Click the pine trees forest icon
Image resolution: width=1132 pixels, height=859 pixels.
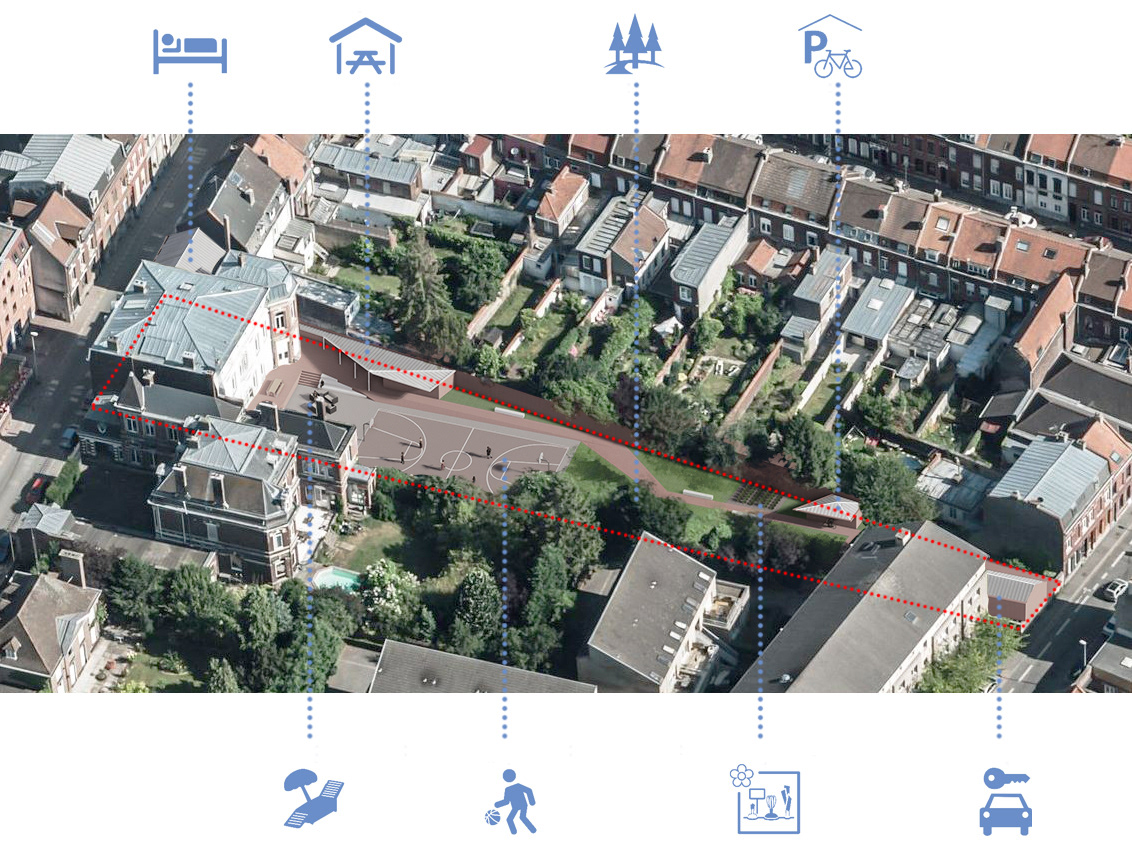(x=634, y=45)
